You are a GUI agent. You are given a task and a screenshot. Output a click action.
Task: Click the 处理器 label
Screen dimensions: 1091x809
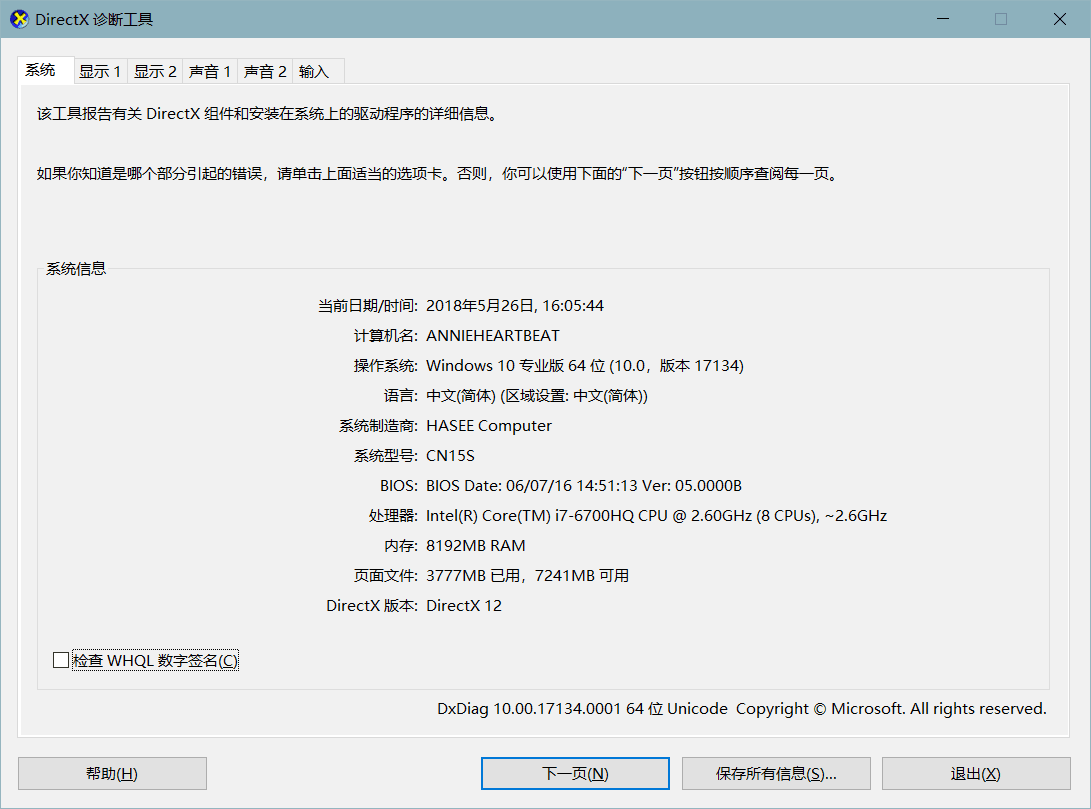[x=393, y=515]
